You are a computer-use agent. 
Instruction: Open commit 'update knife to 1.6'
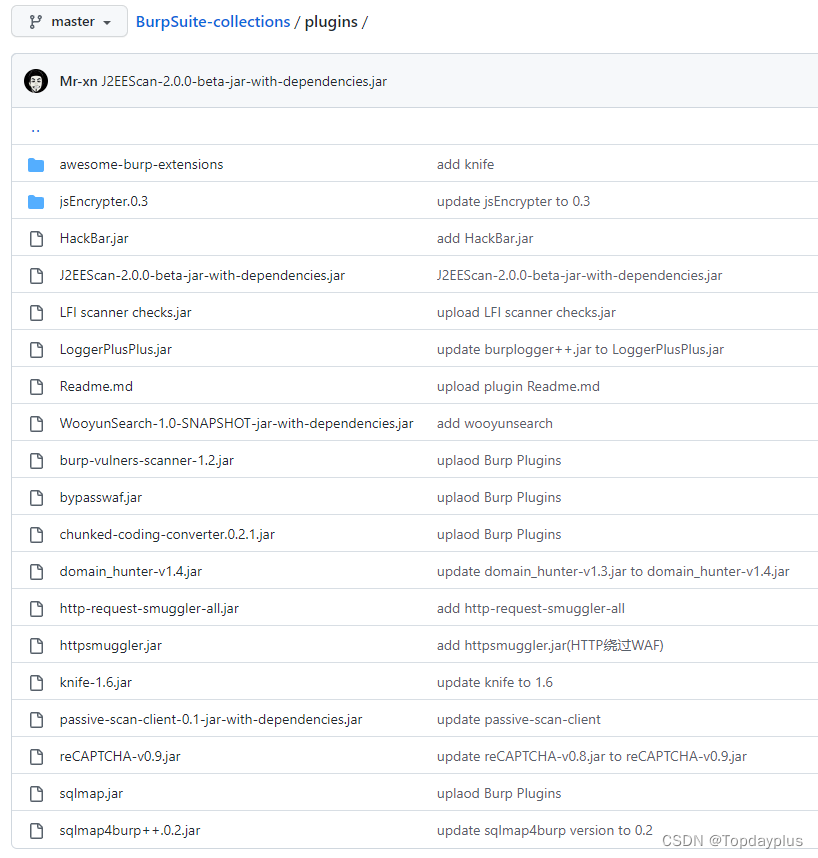coord(495,682)
